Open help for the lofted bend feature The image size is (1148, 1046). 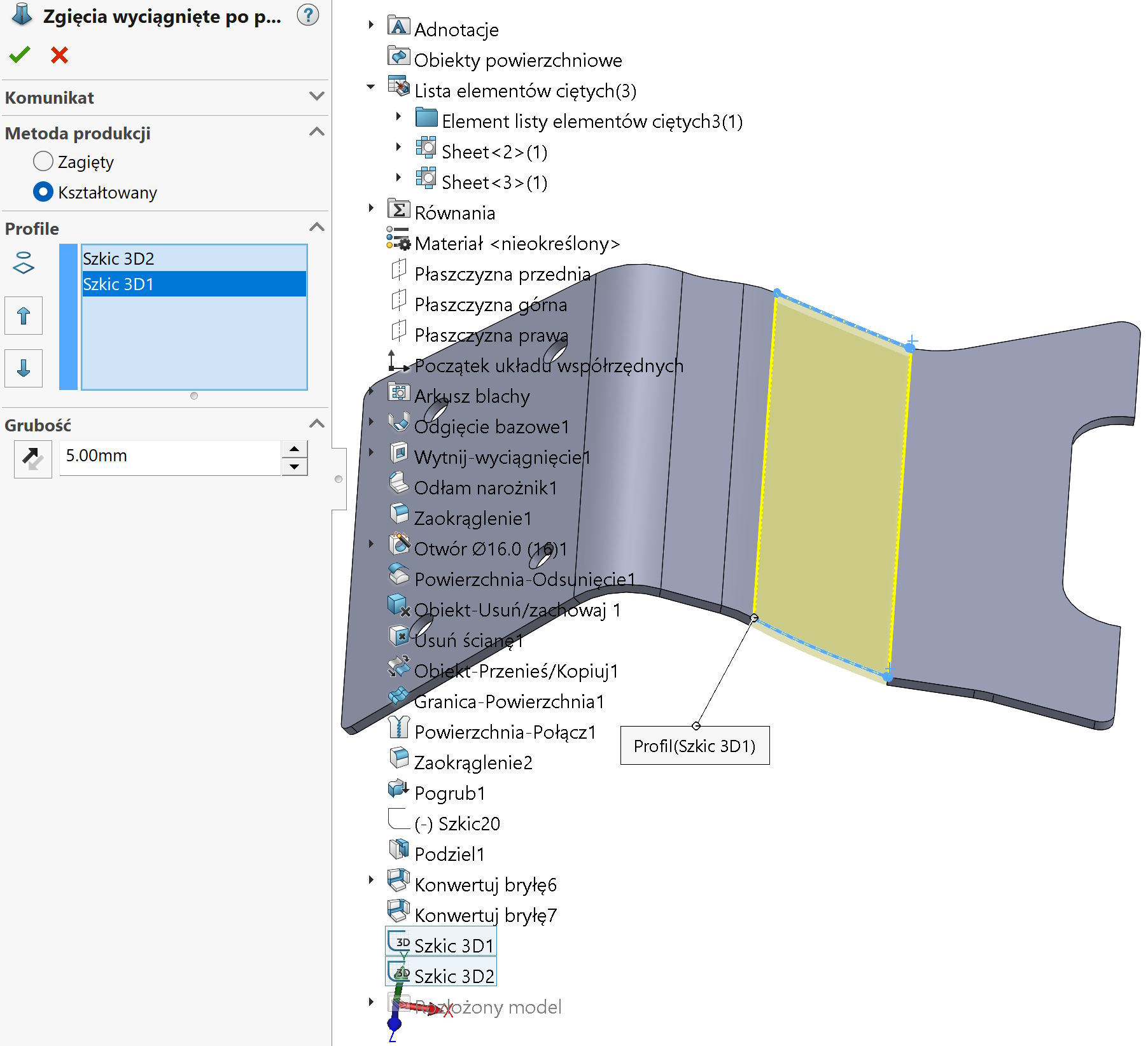point(308,15)
